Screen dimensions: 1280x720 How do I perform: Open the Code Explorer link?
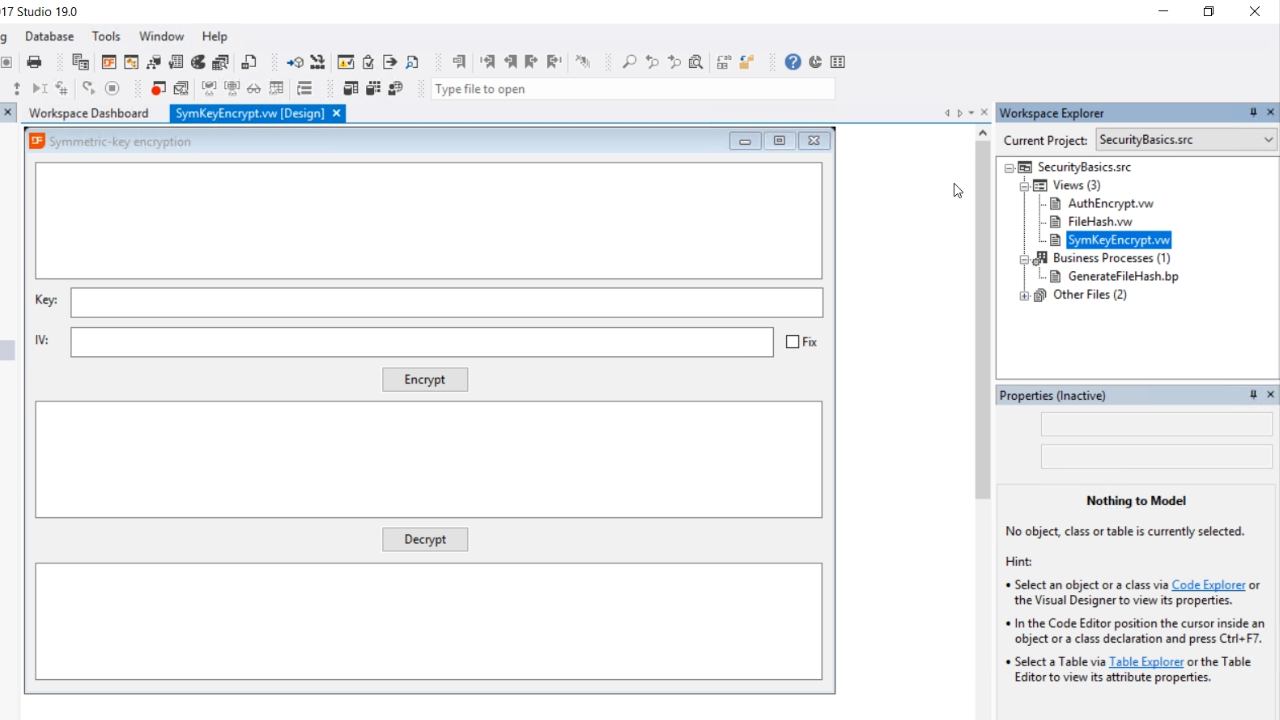tap(1208, 585)
